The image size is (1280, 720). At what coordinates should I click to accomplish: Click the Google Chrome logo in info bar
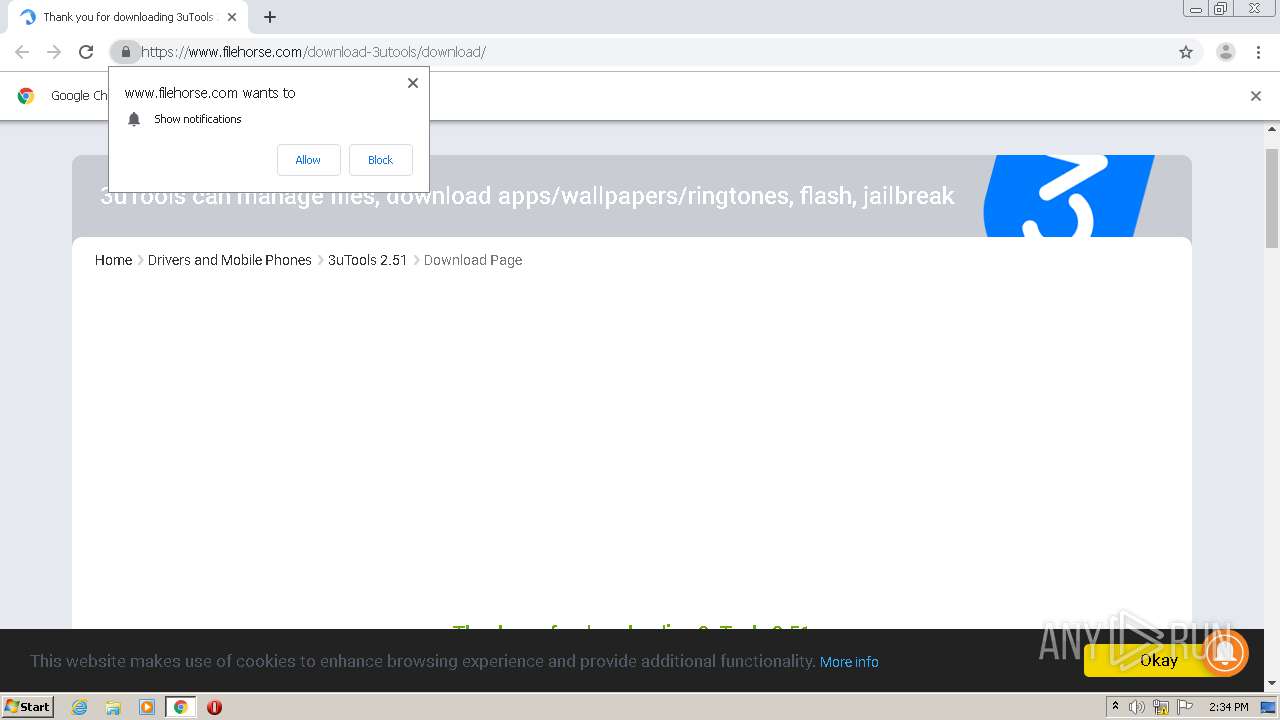pyautogui.click(x=26, y=96)
